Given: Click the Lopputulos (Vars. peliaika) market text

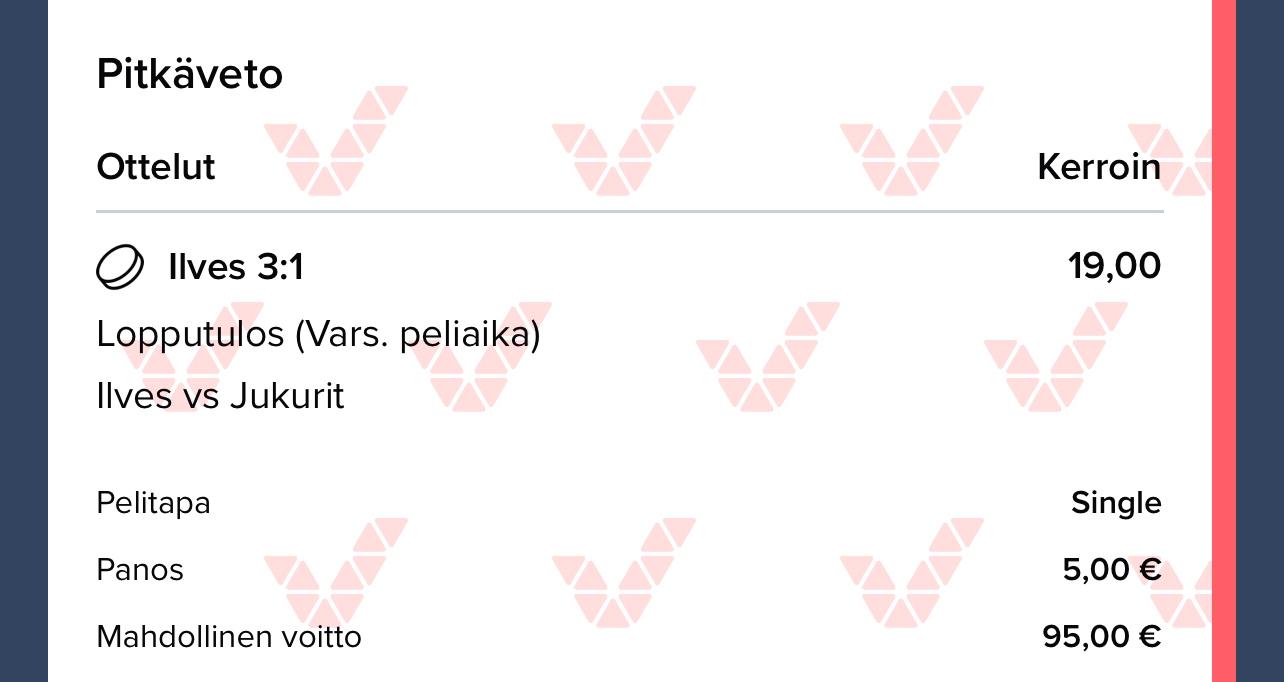Looking at the screenshot, I should pyautogui.click(x=318, y=334).
